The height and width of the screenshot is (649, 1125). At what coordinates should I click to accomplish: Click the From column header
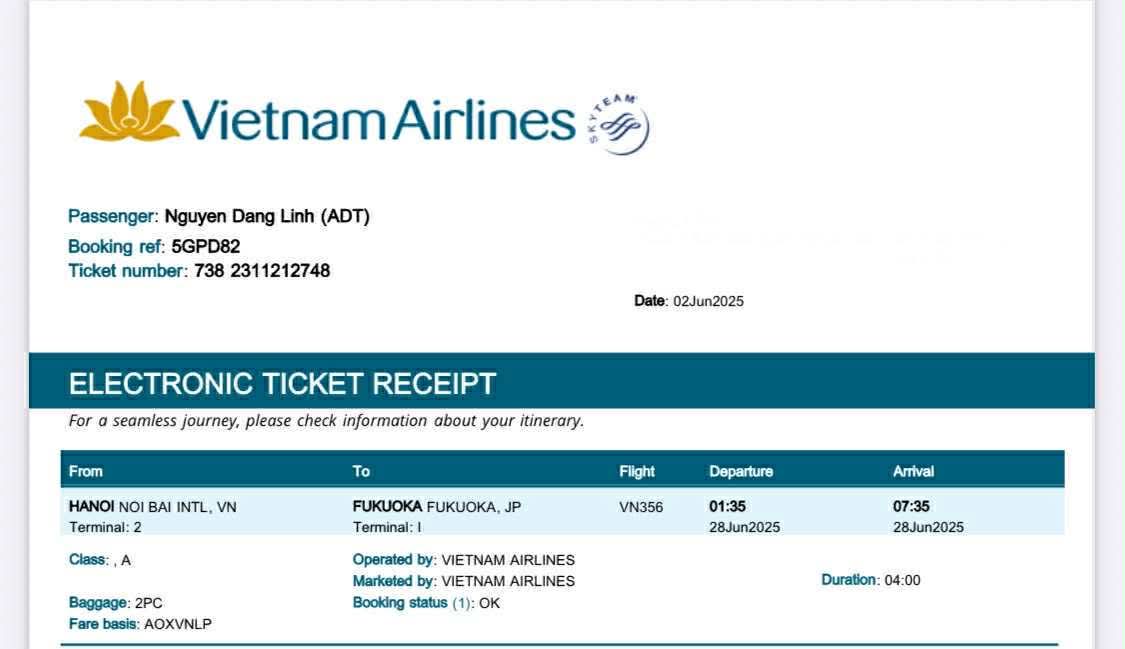pos(86,471)
